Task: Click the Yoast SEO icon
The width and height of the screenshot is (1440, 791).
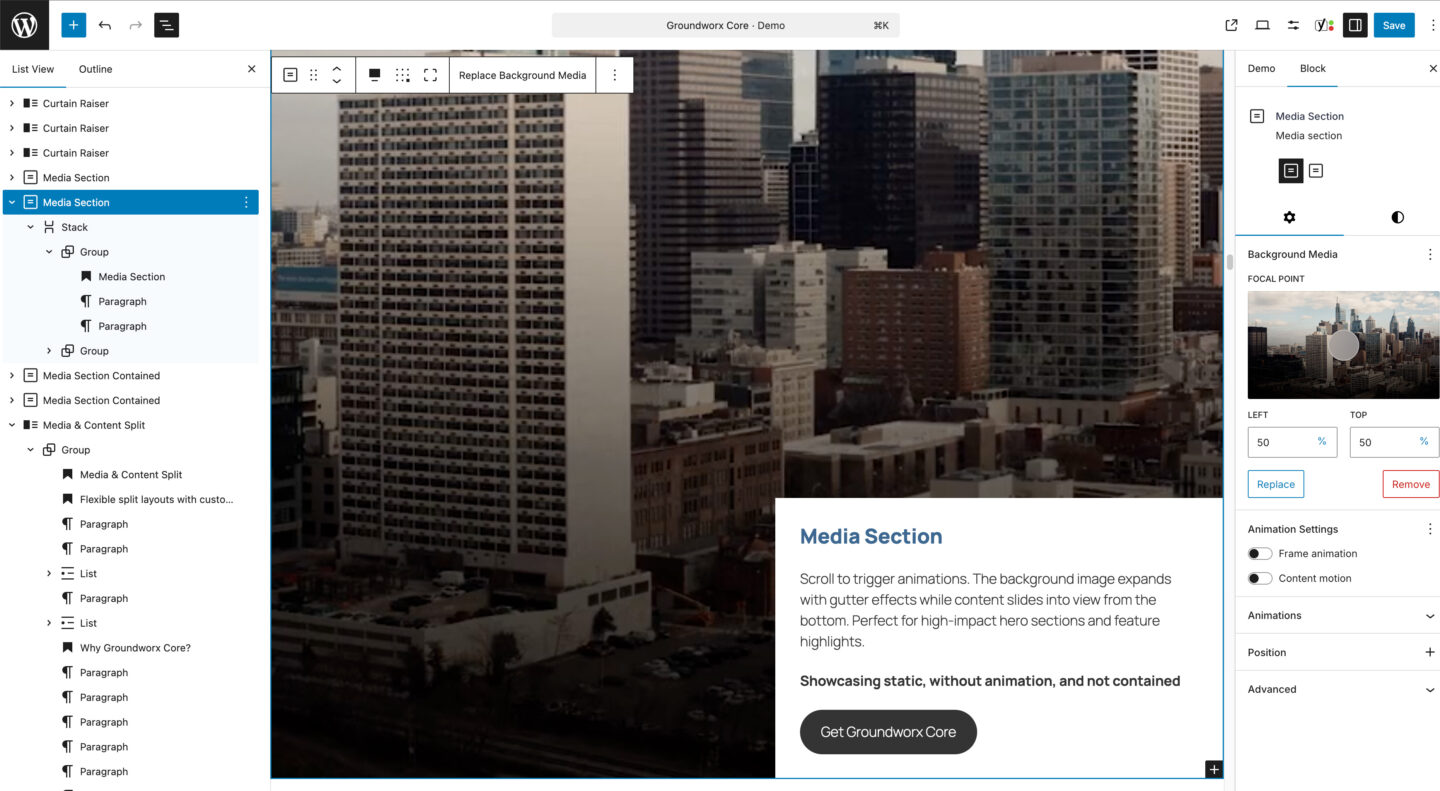Action: point(1324,25)
